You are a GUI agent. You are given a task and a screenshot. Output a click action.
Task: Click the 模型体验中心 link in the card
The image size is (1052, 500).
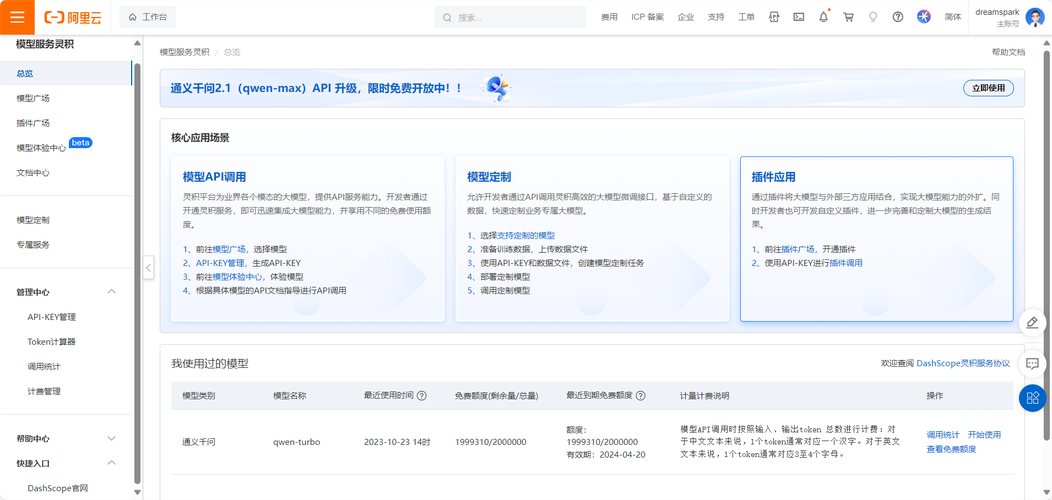tap(238, 277)
